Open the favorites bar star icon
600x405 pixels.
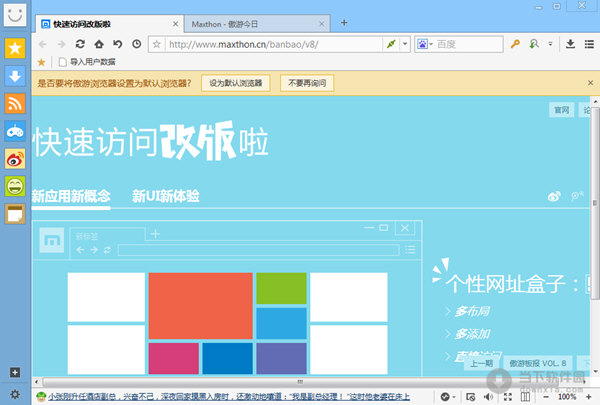pos(41,62)
